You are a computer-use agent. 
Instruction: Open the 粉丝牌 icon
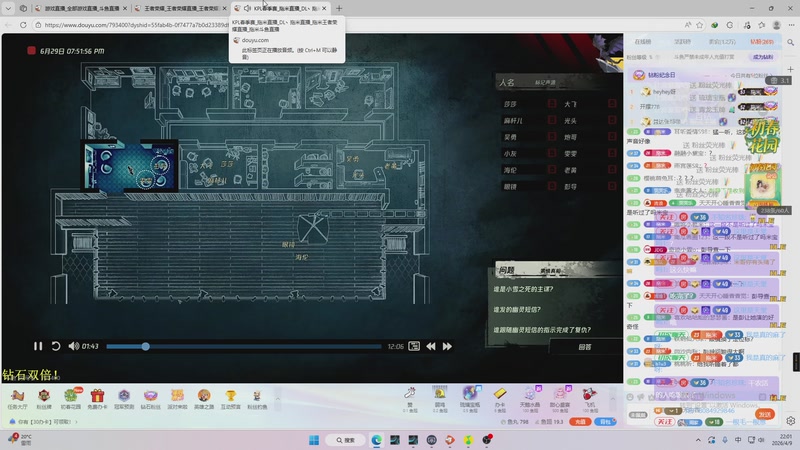point(44,399)
